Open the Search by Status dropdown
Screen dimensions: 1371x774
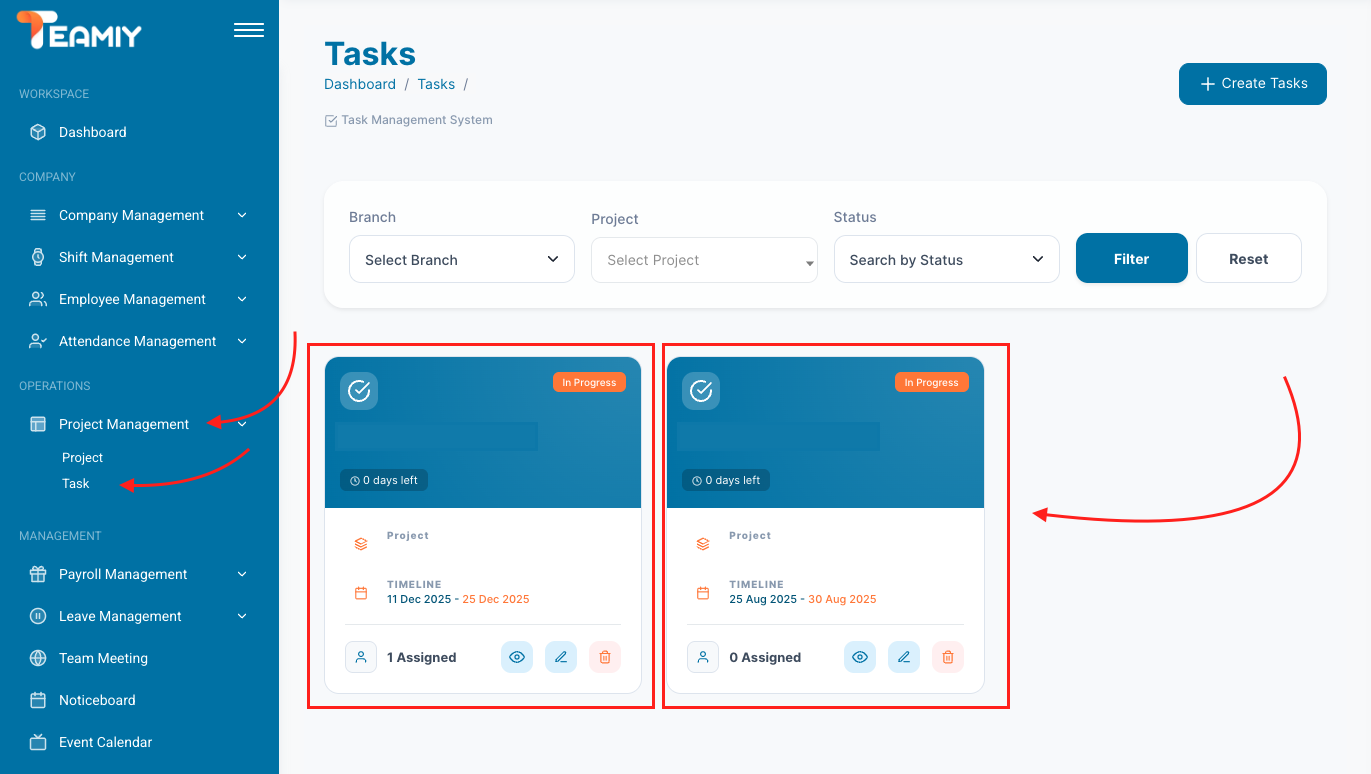coord(946,260)
